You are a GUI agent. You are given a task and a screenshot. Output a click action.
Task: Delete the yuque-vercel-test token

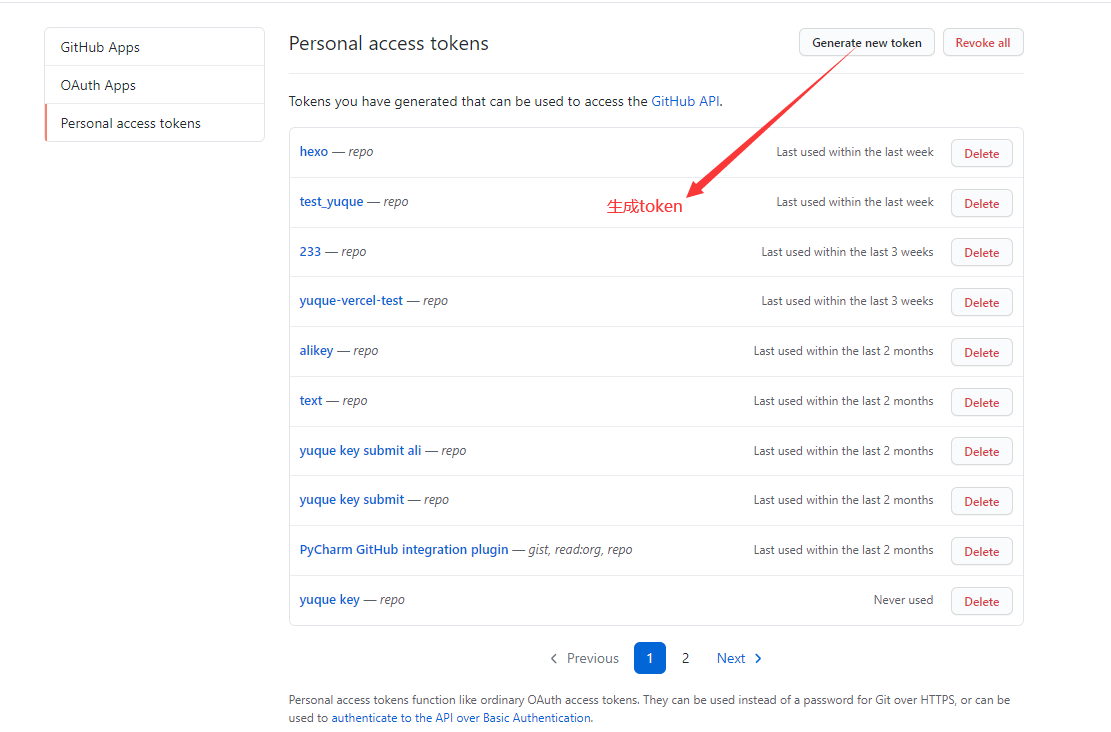click(x=981, y=303)
